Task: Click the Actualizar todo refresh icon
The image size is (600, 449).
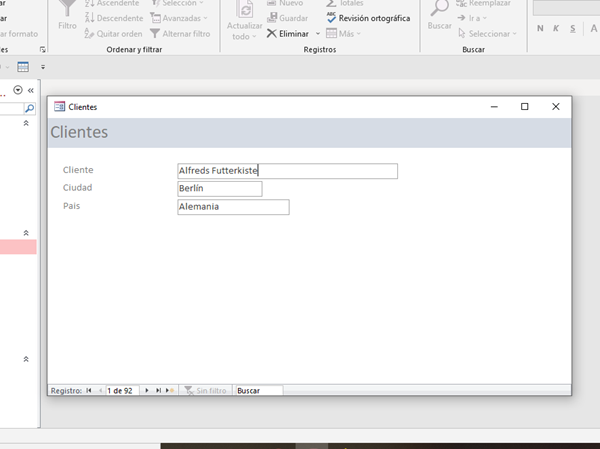Action: point(245,9)
